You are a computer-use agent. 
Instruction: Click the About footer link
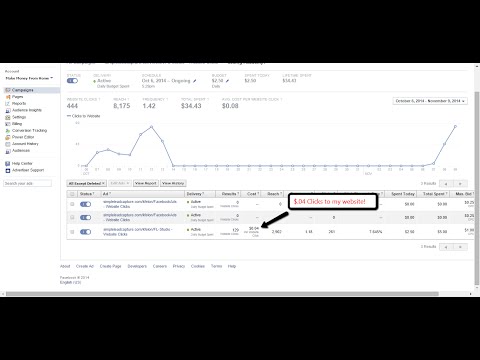pyautogui.click(x=65, y=266)
